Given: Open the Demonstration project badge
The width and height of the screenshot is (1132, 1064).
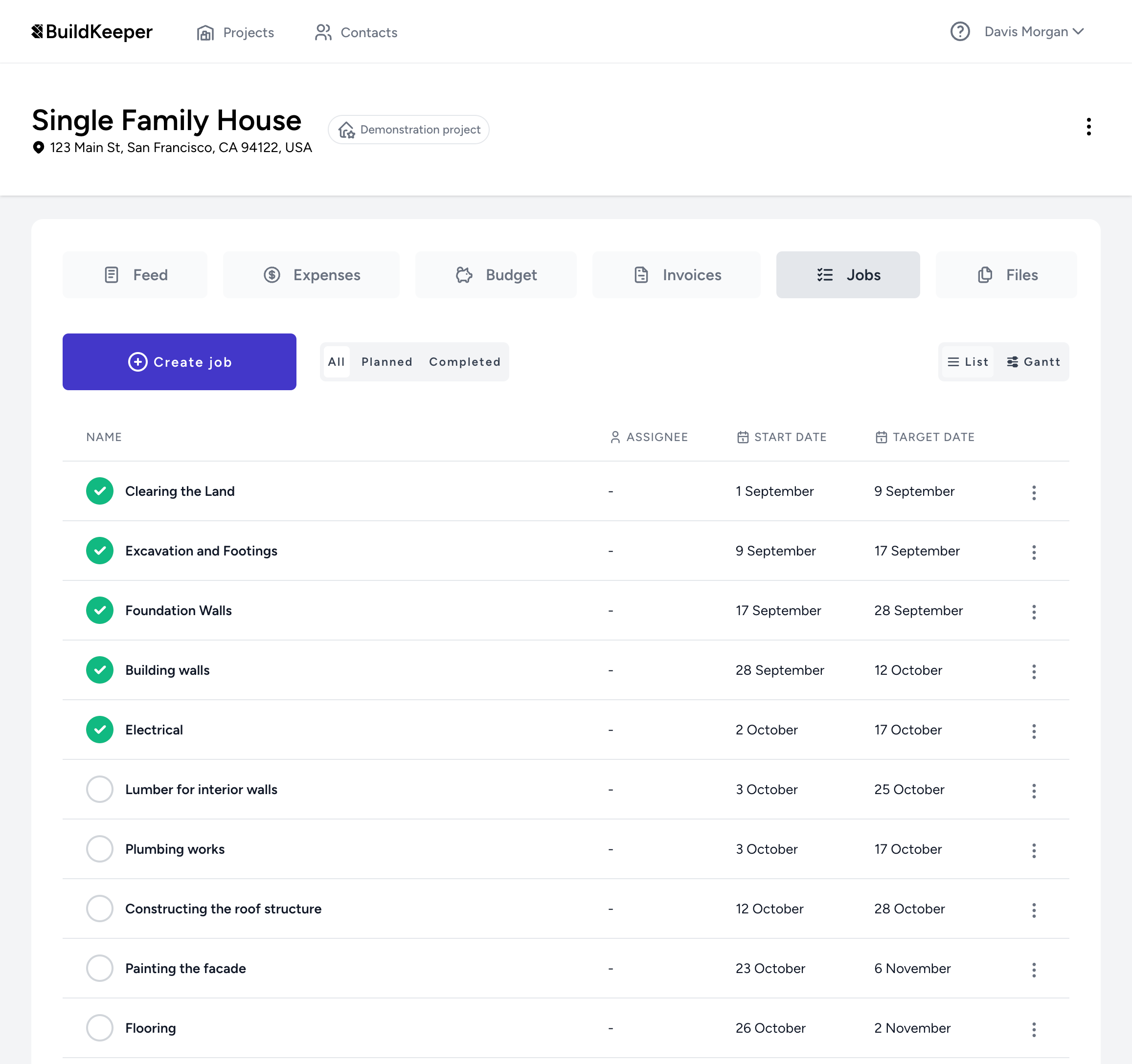Looking at the screenshot, I should [408, 129].
